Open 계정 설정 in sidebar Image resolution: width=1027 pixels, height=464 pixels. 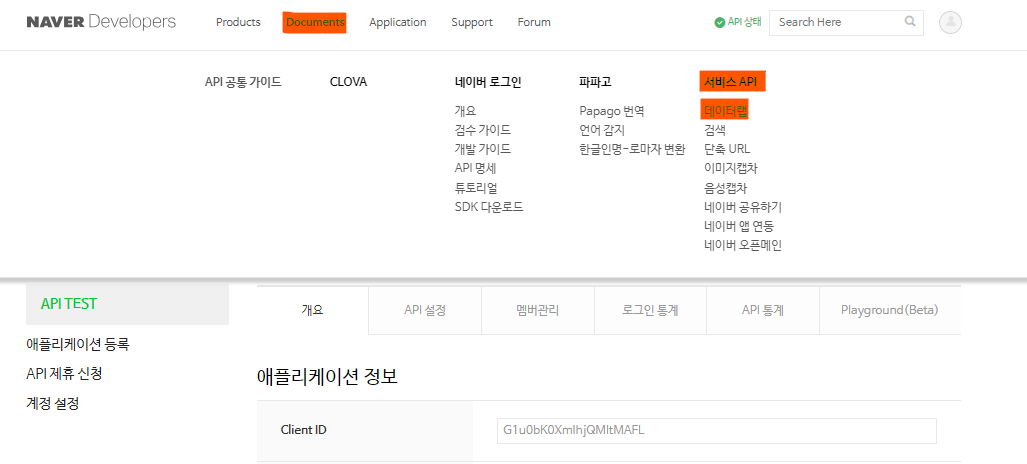click(52, 403)
